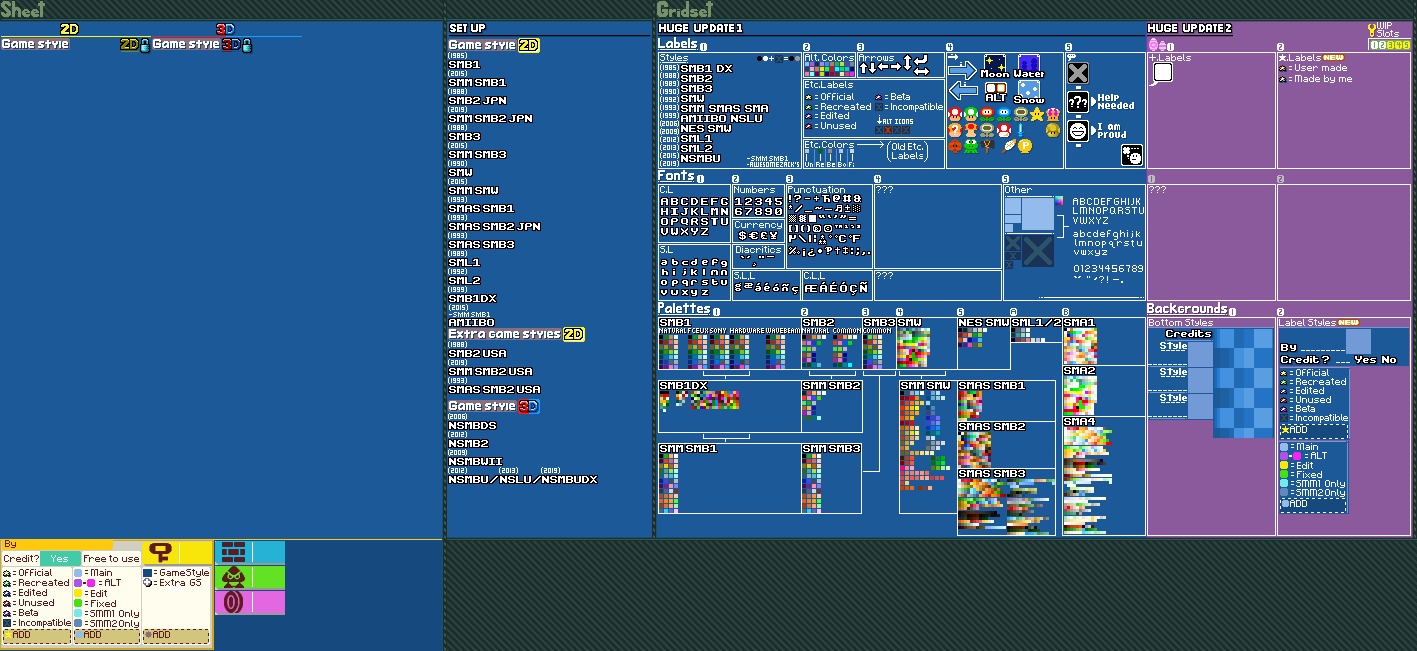
Task: Click the SMW palette swatches
Action: (x=914, y=348)
